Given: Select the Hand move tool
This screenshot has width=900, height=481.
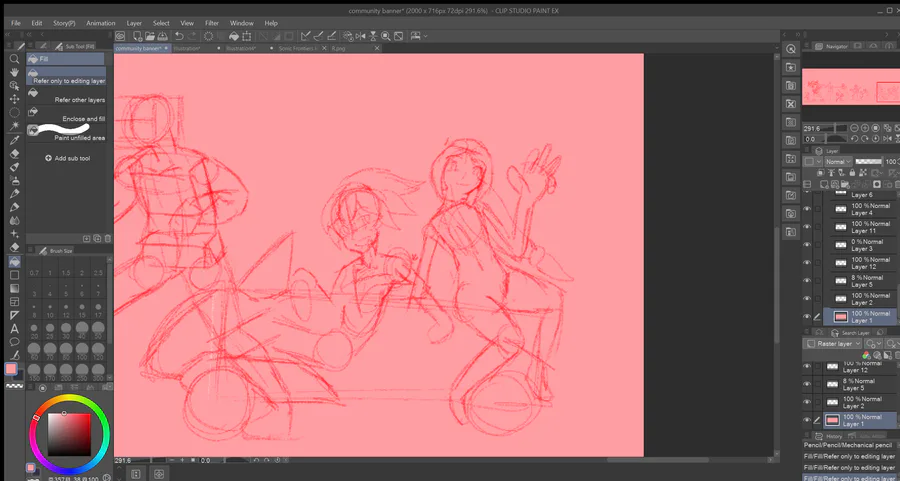Looking at the screenshot, I should pos(14,72).
